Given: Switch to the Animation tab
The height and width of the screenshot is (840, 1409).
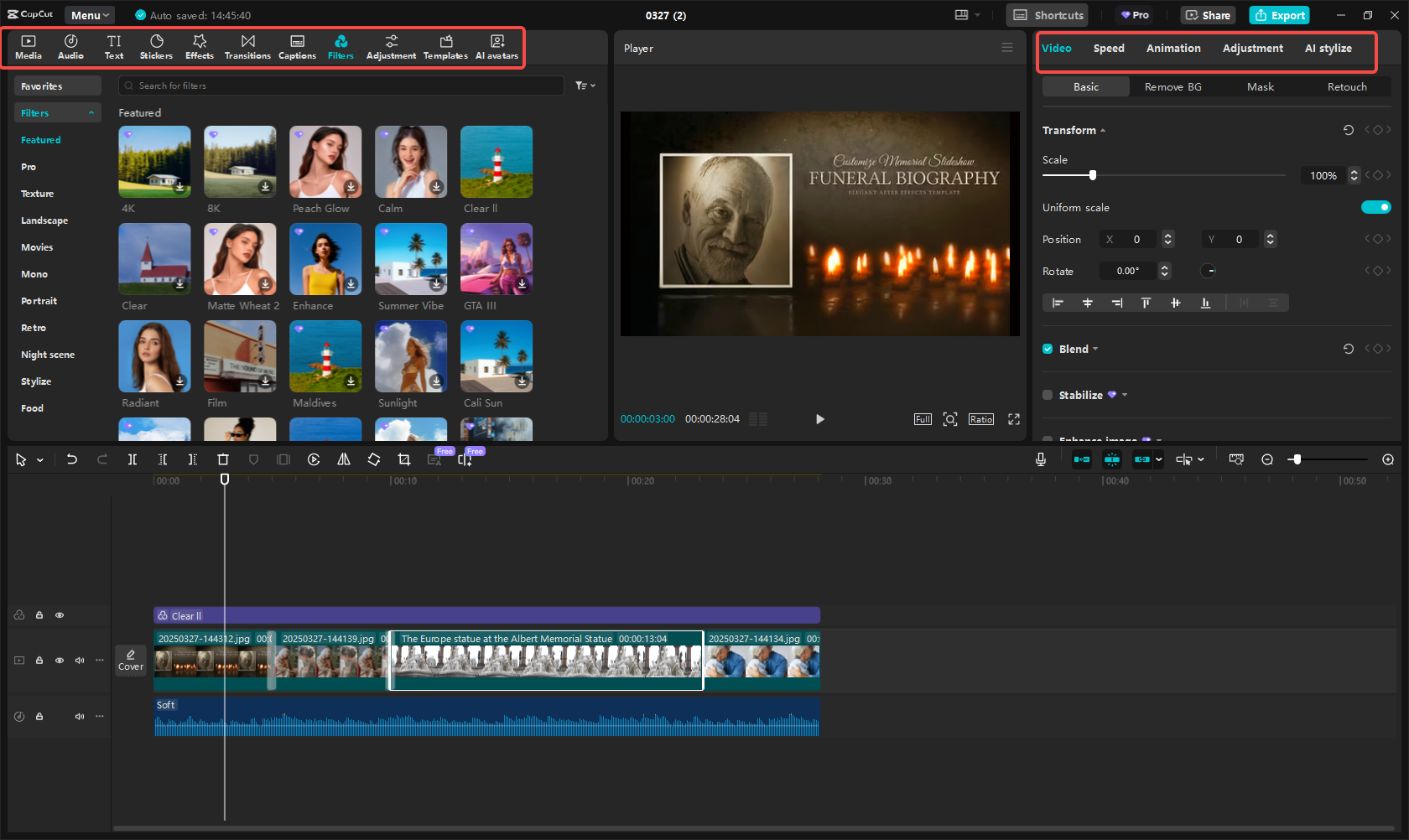Looking at the screenshot, I should [x=1172, y=48].
